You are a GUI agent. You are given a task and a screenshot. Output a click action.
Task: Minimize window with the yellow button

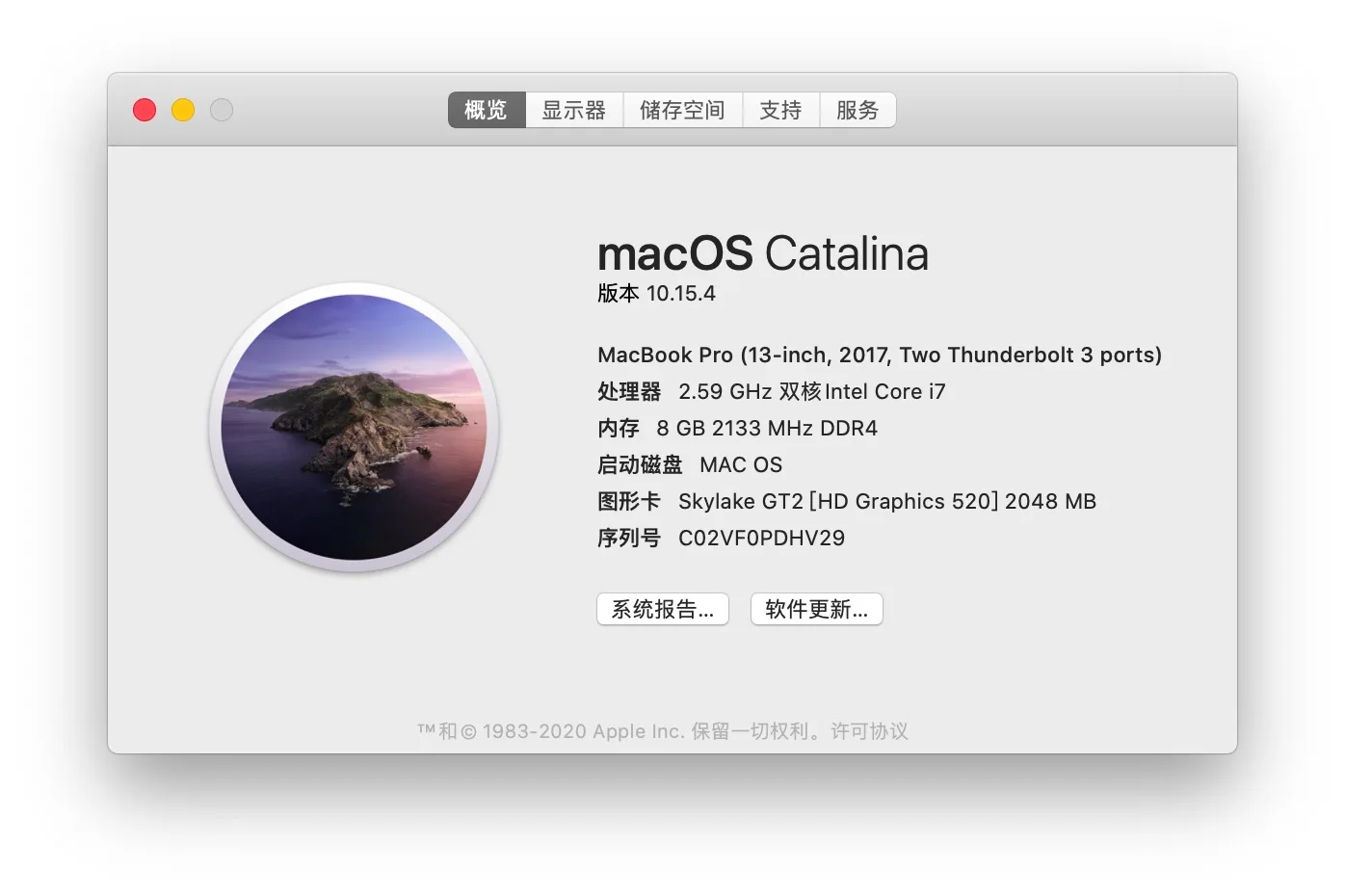click(183, 110)
